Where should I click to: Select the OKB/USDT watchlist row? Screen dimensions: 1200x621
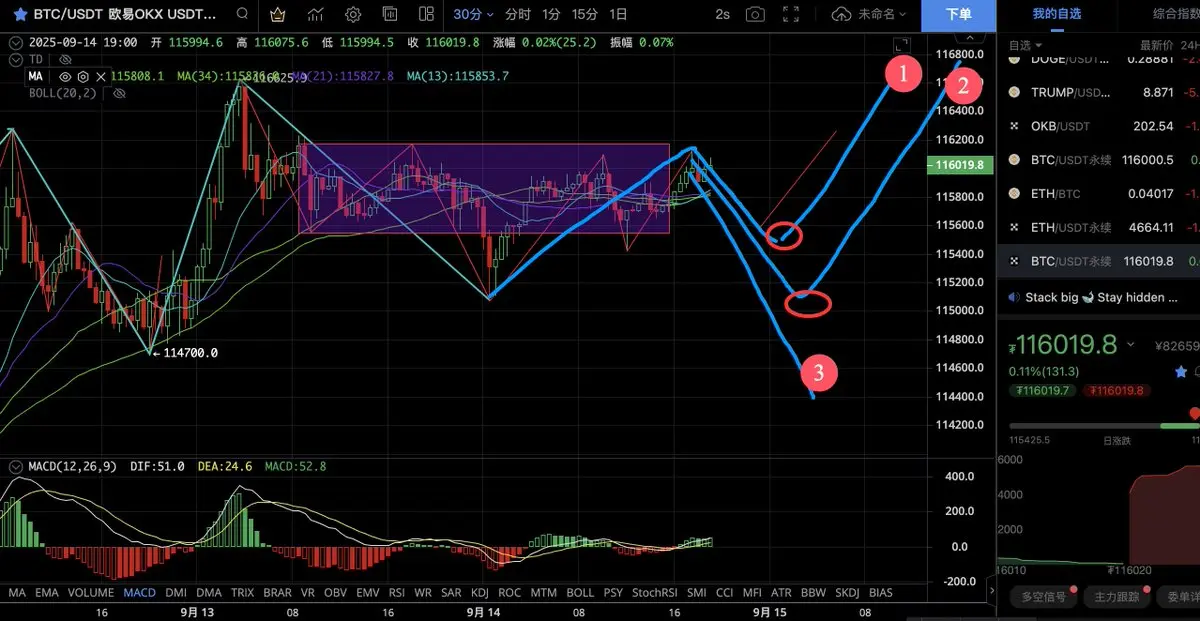pyautogui.click(x=1098, y=126)
